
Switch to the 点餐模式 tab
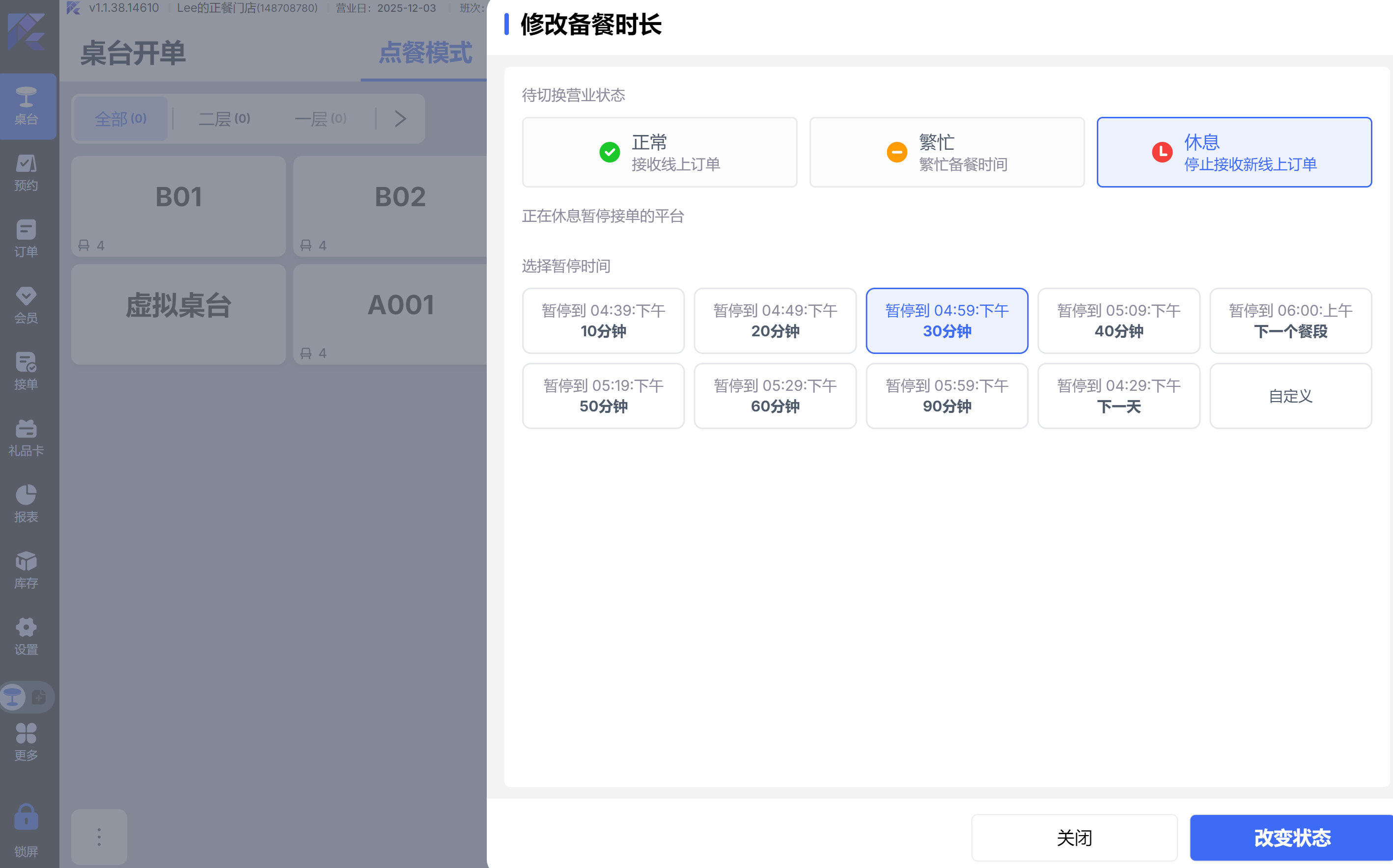(424, 54)
